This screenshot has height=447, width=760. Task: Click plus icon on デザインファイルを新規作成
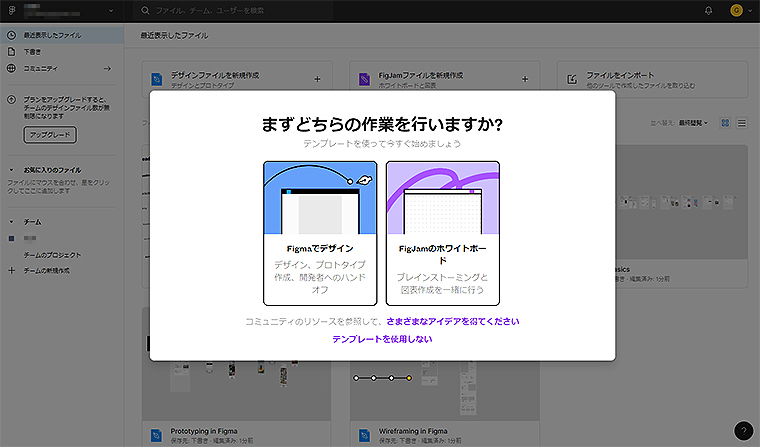point(317,78)
